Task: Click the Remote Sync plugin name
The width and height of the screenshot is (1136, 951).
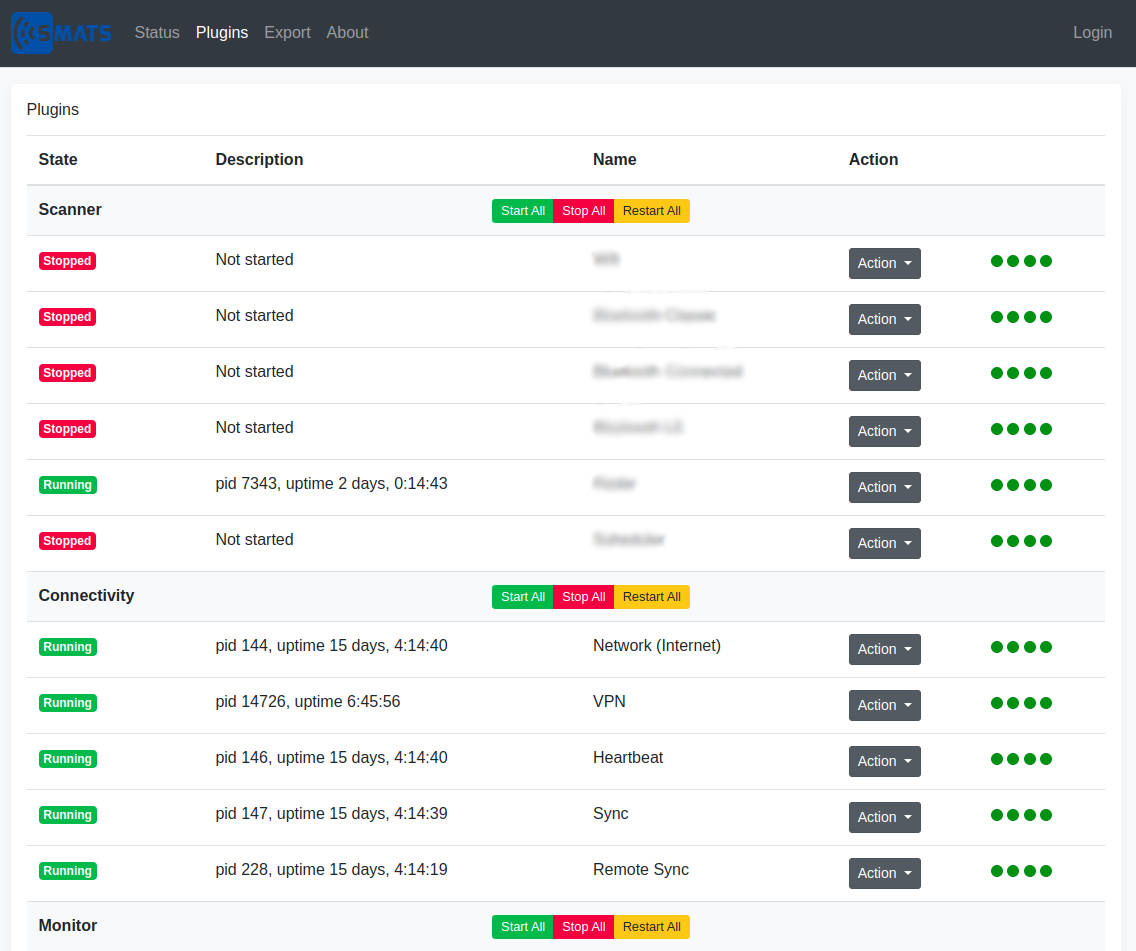Action: [640, 869]
